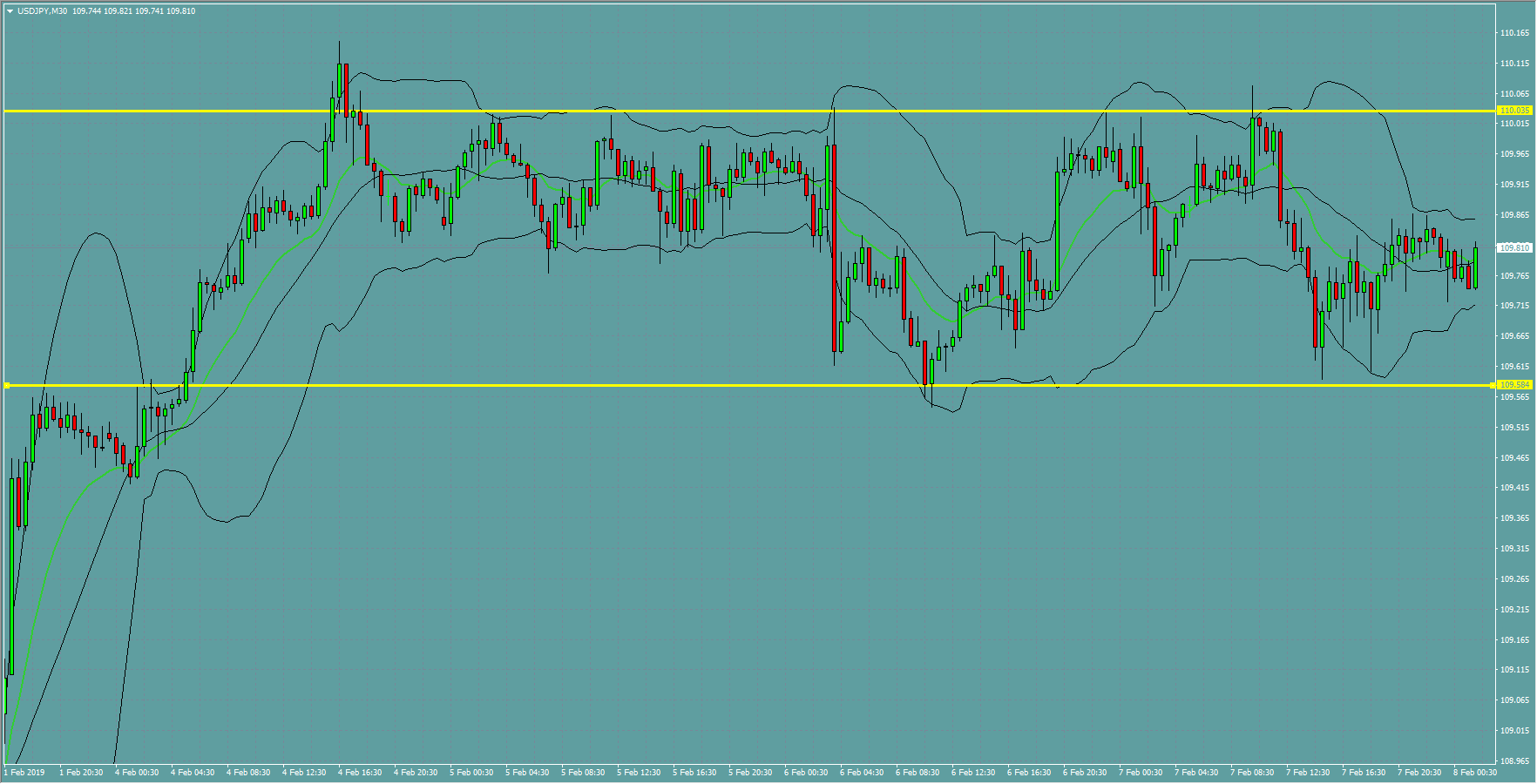Screen dimensions: 1537x784
Task: Click the '4 Feb 20:30' time label
Action: [416, 773]
